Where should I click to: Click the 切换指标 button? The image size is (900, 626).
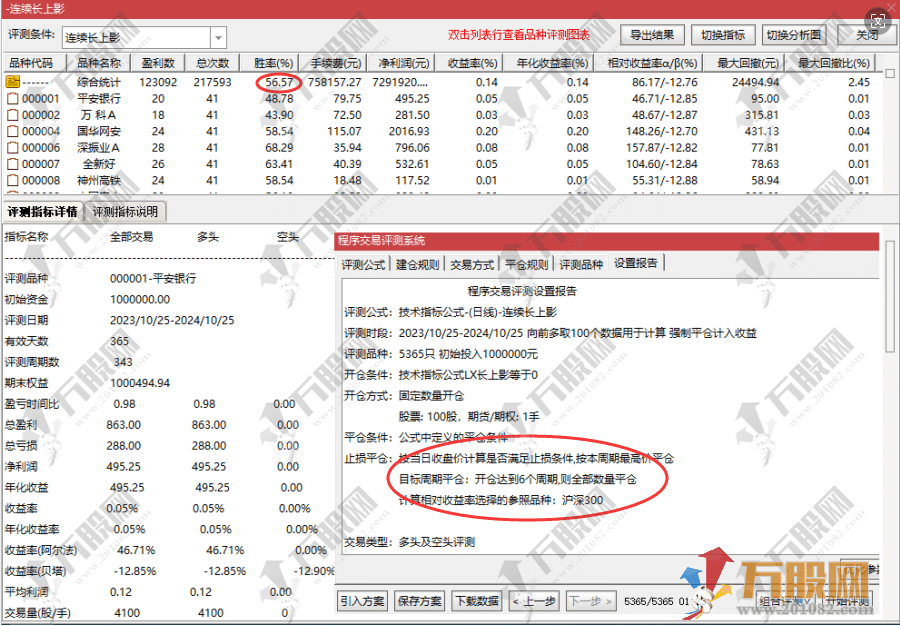(x=723, y=35)
